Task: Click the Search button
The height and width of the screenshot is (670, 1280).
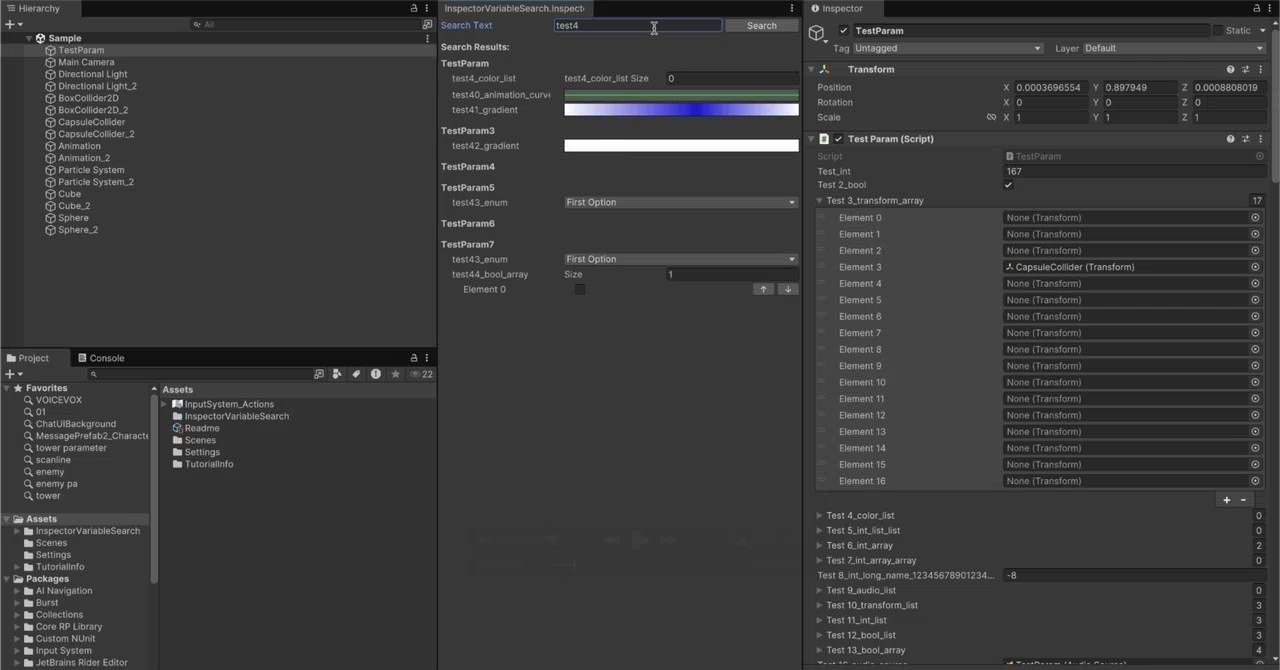Action: pyautogui.click(x=761, y=25)
